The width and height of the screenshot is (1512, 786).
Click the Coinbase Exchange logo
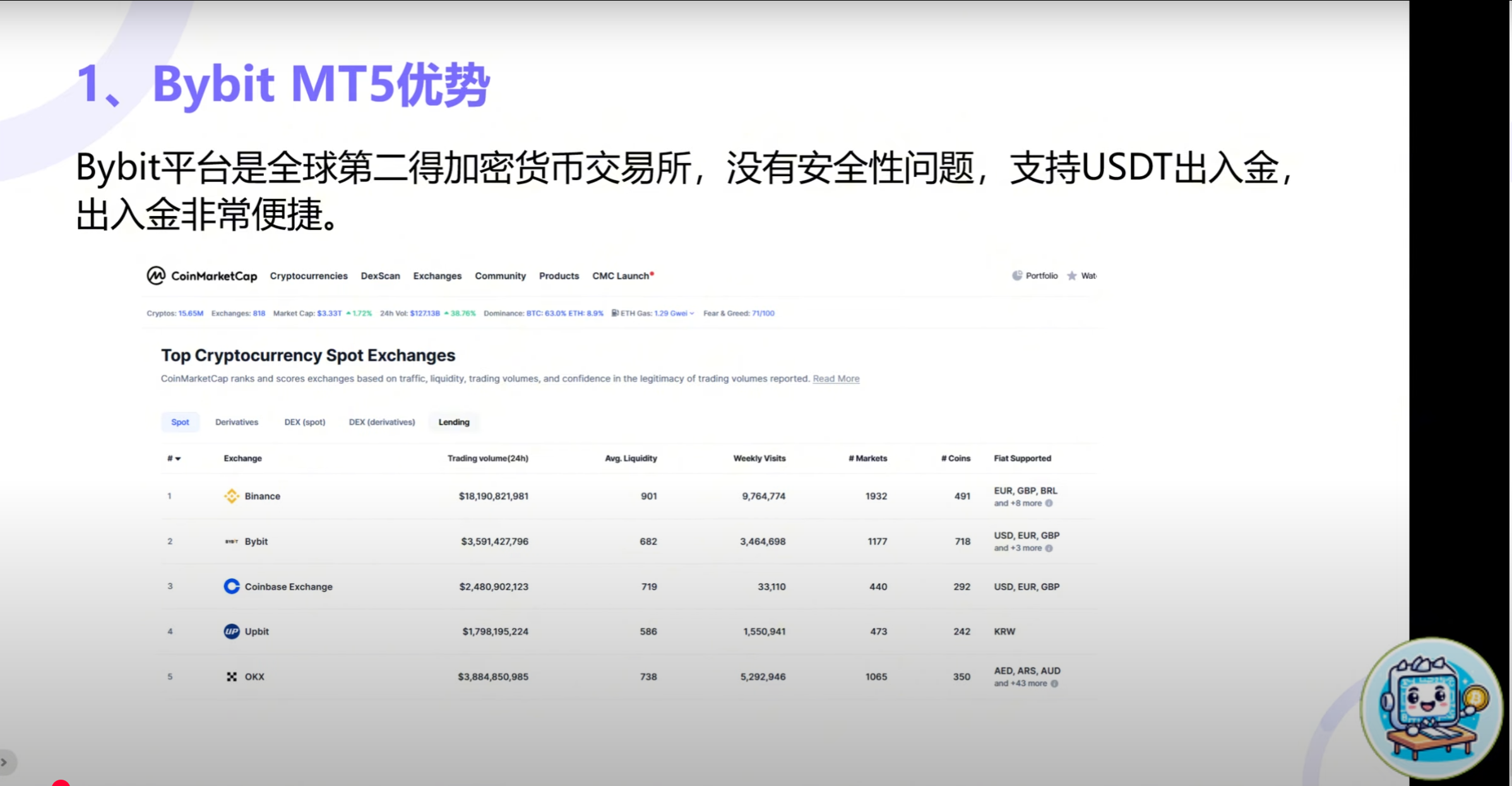click(232, 587)
